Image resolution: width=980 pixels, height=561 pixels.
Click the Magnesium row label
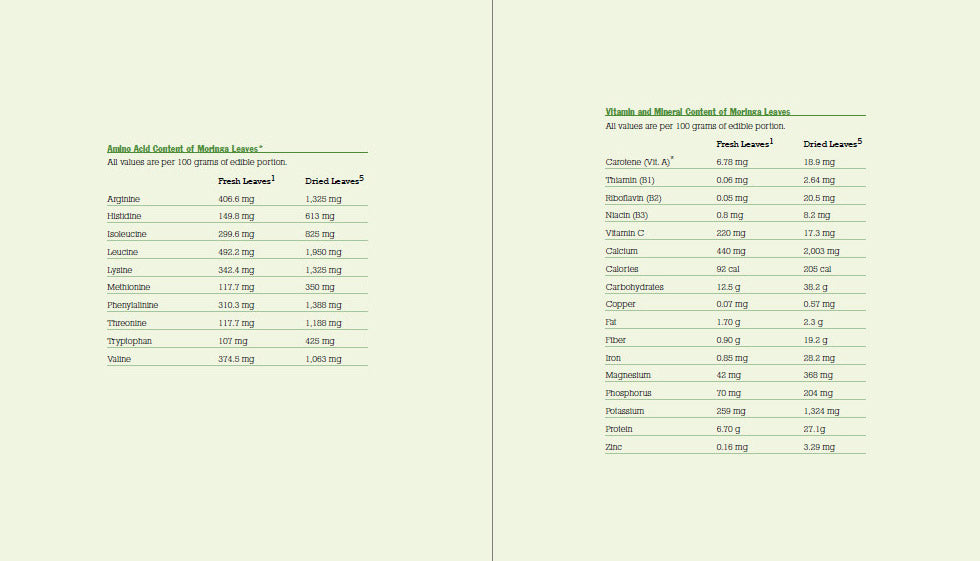click(x=628, y=375)
